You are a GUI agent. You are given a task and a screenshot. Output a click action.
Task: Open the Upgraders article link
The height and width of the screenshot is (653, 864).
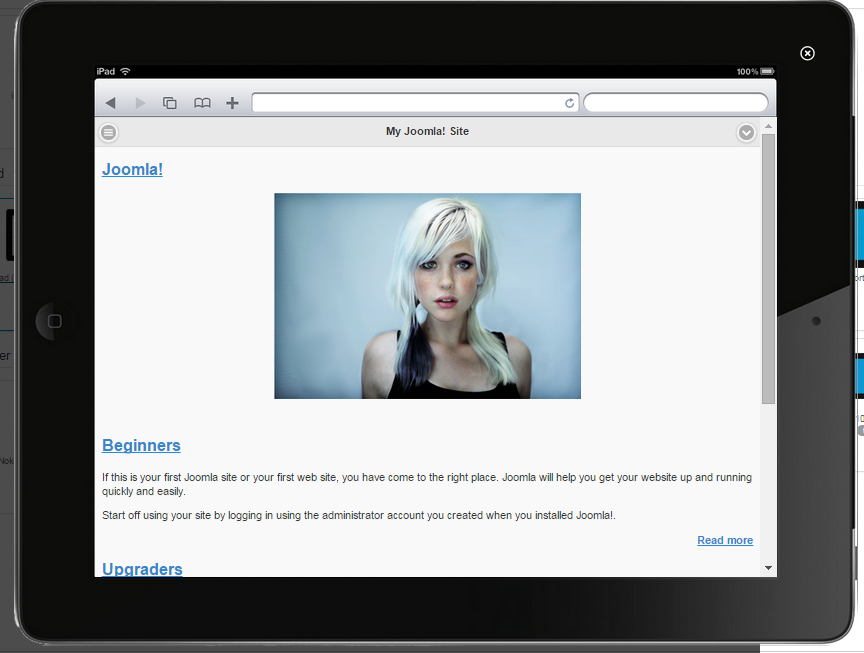coord(142,568)
